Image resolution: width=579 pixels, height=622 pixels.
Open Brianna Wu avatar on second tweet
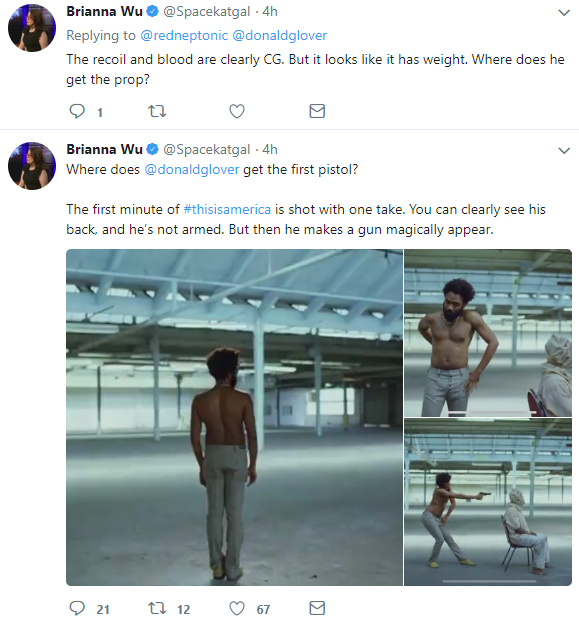click(x=32, y=166)
